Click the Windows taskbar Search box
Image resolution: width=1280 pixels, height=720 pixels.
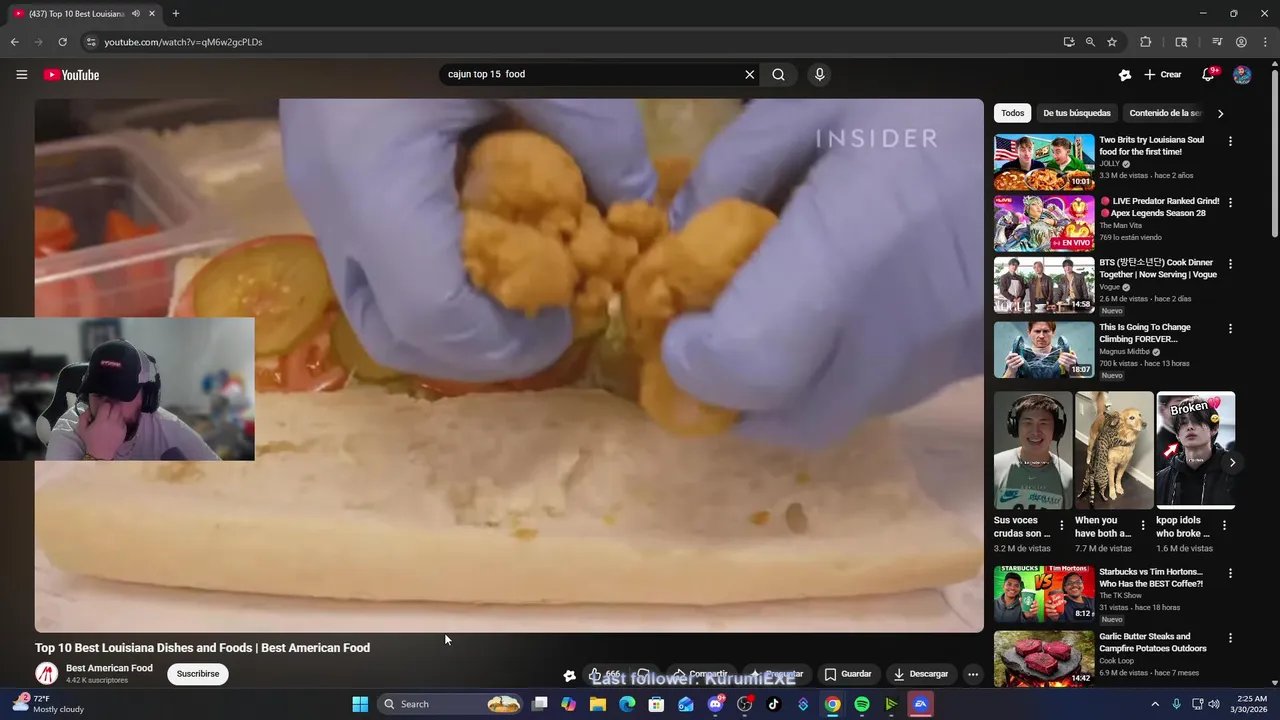(x=451, y=704)
